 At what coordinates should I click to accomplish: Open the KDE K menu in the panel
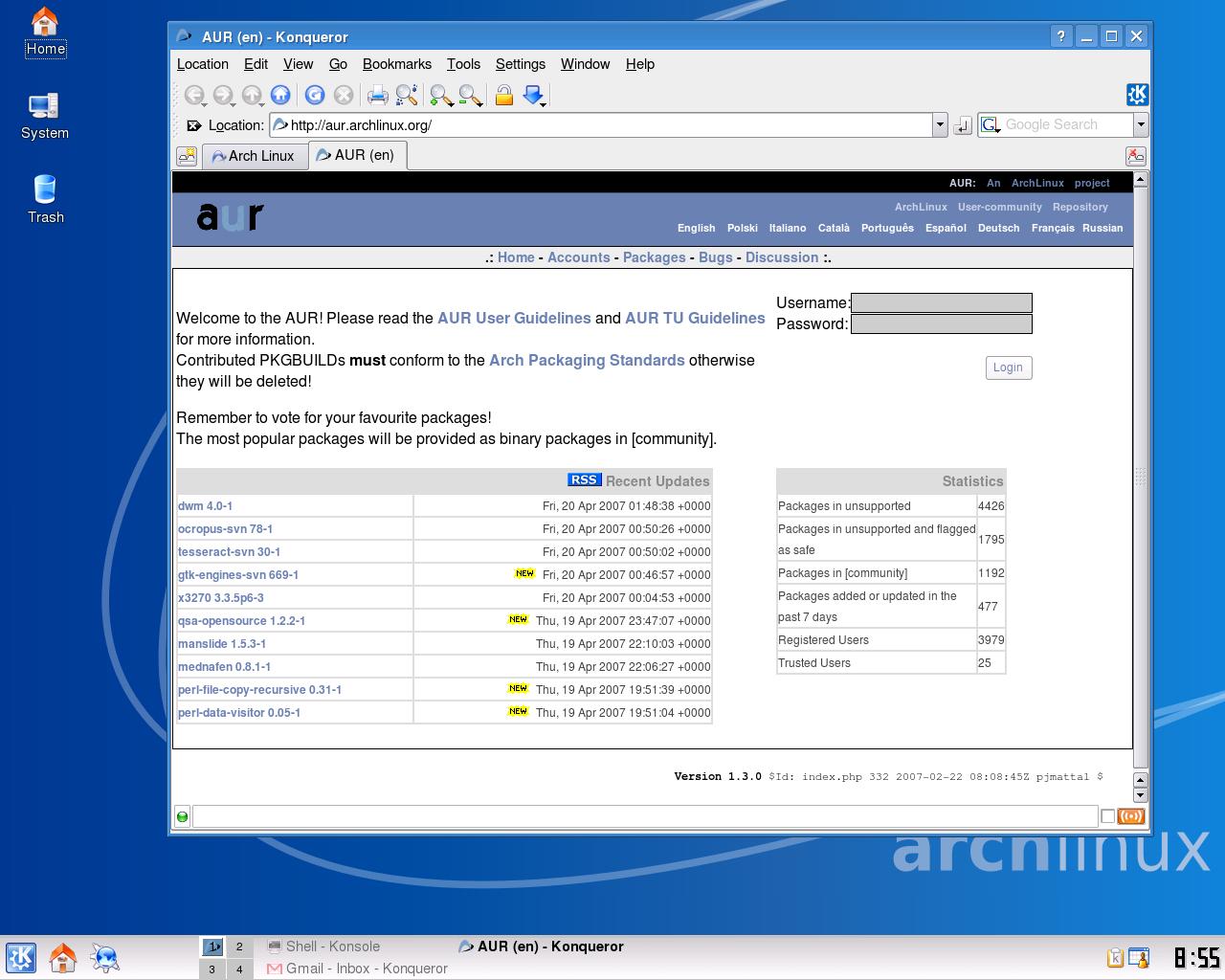pos(21,957)
